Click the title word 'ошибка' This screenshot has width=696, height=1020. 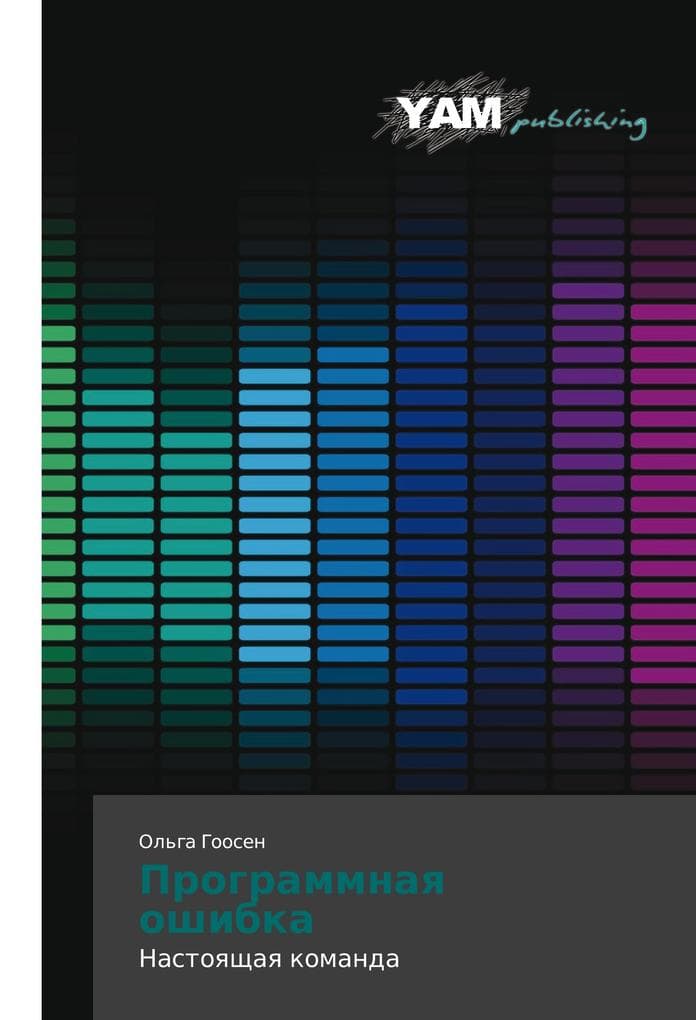[227, 919]
